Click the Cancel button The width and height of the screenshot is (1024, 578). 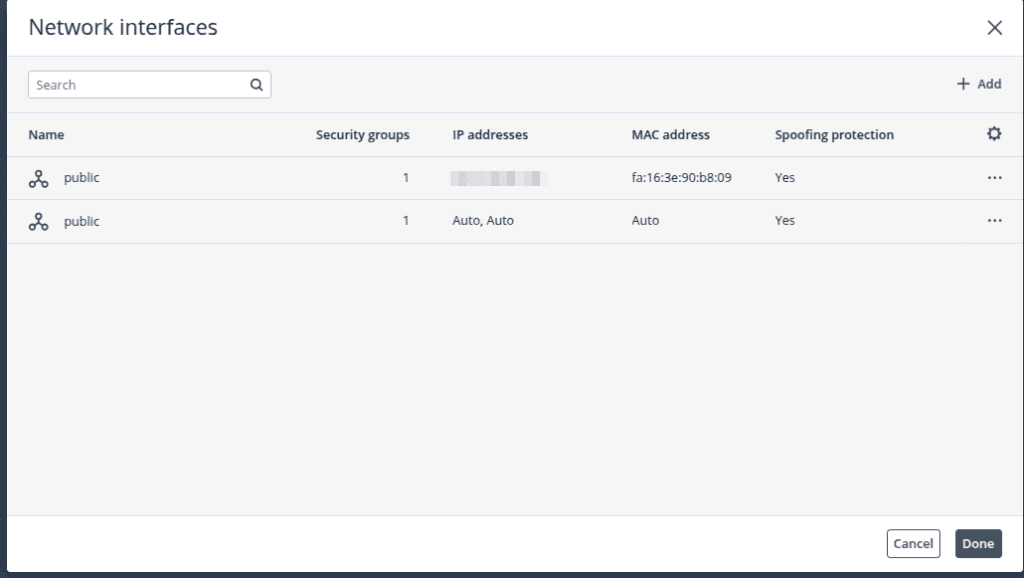(913, 543)
